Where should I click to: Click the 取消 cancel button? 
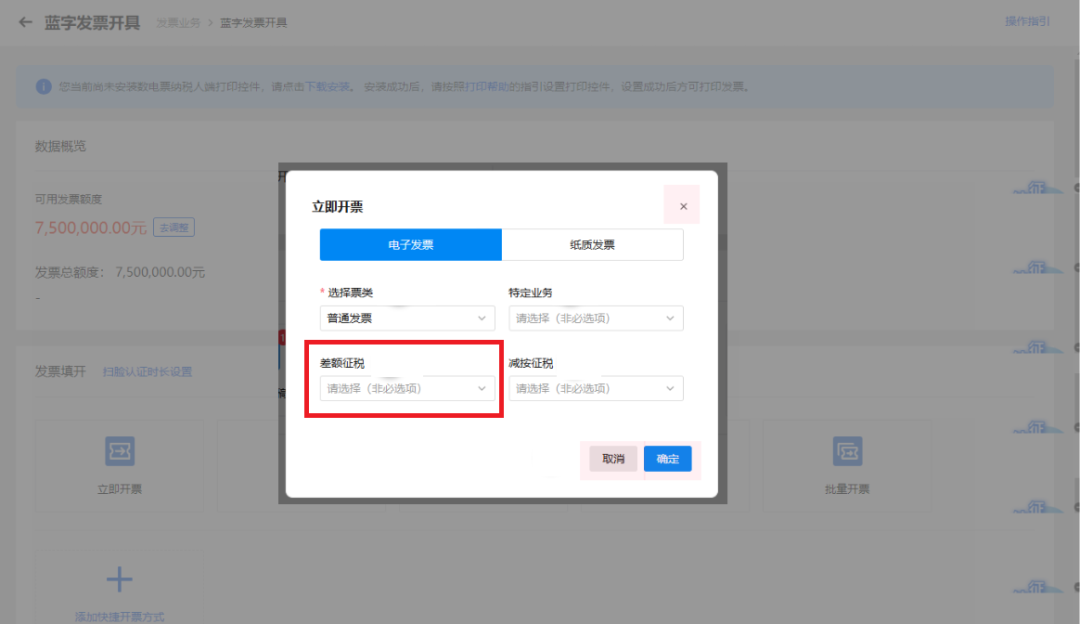(x=611, y=459)
